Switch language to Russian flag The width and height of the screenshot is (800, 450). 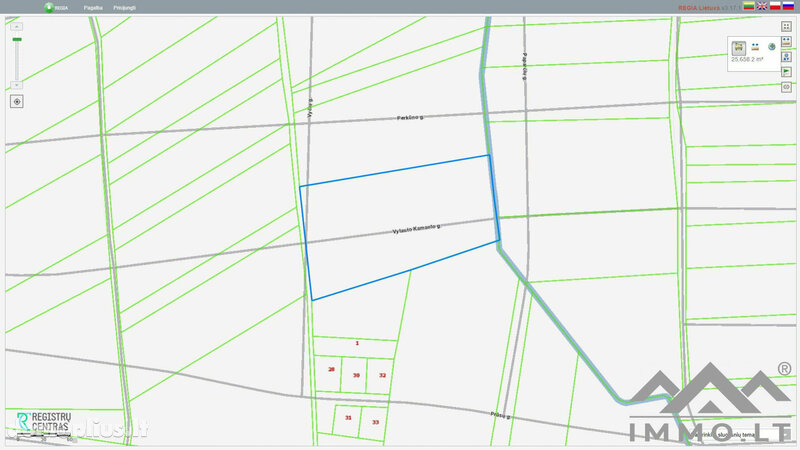[788, 6]
